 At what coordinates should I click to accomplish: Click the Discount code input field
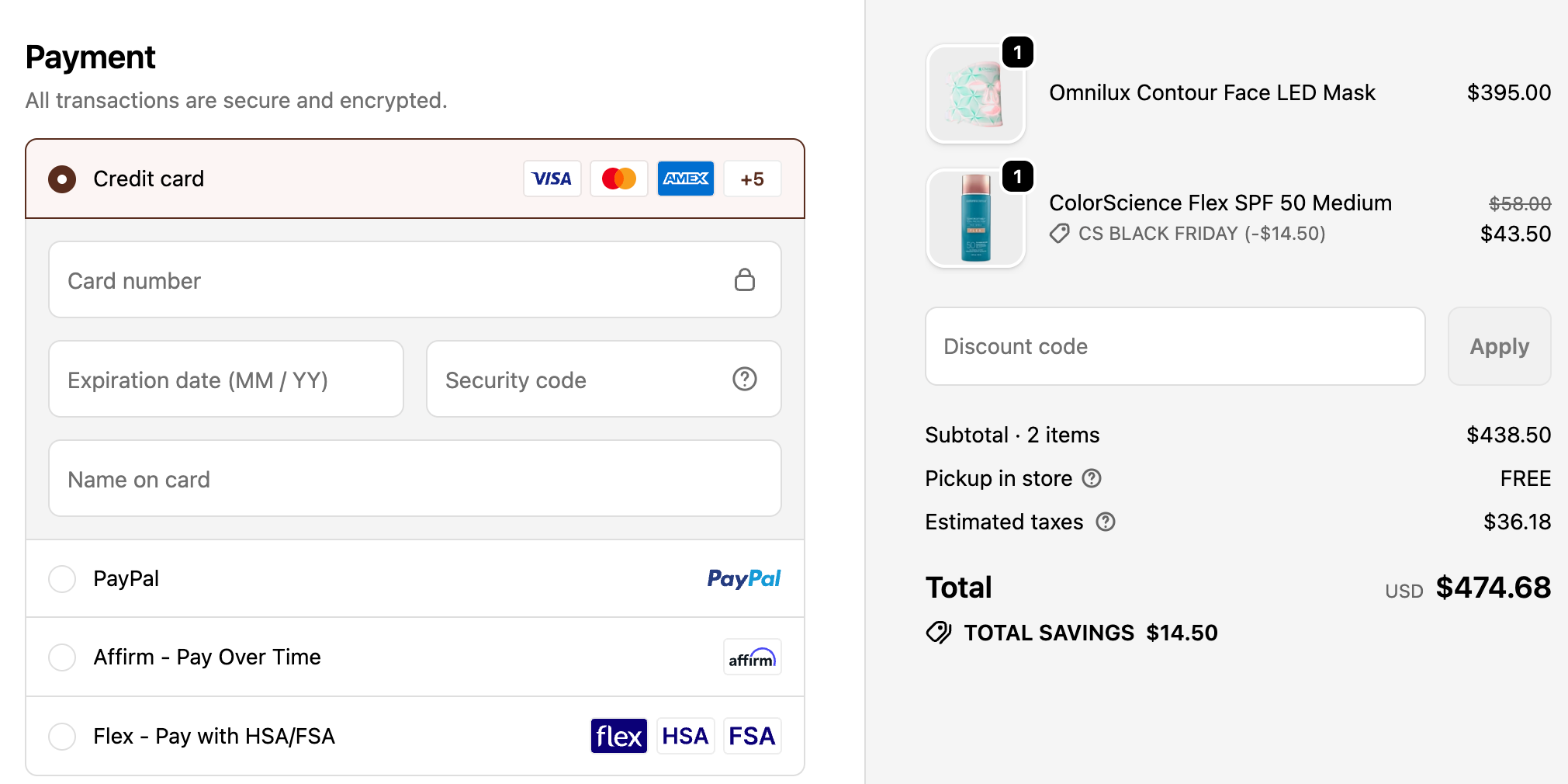click(1175, 346)
